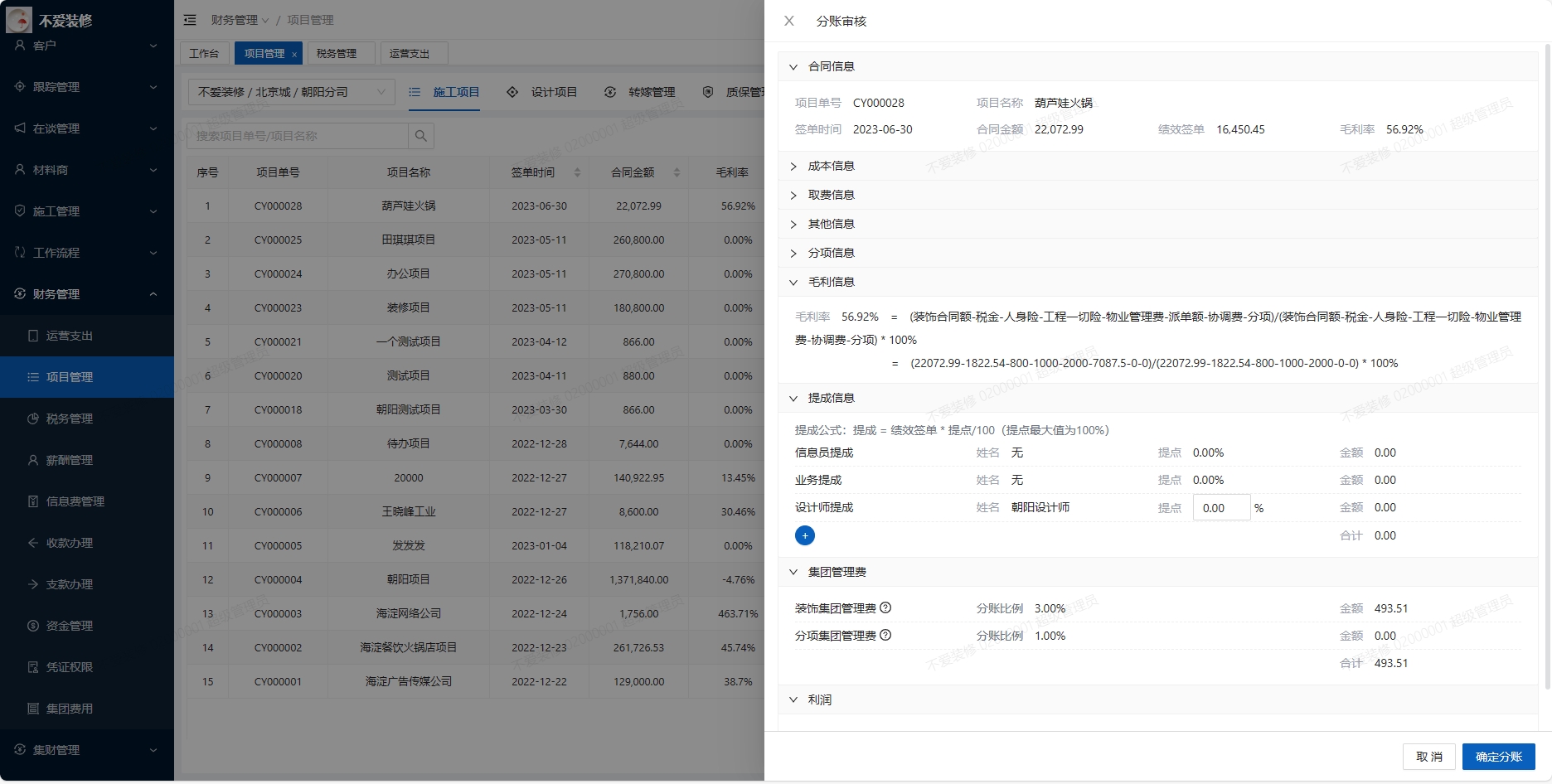1552x784 pixels.
Task: Click the 支款办理 right arrow icon
Action: pyautogui.click(x=33, y=584)
